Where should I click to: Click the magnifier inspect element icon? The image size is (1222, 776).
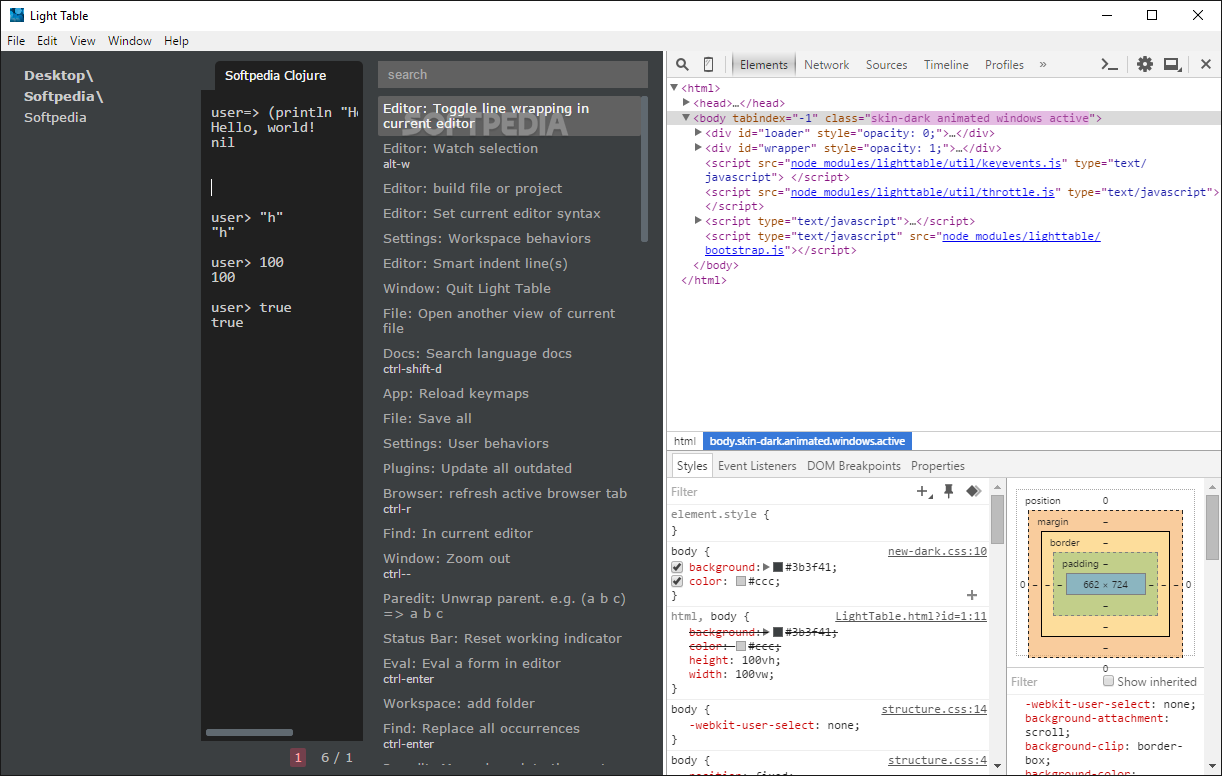pos(682,64)
